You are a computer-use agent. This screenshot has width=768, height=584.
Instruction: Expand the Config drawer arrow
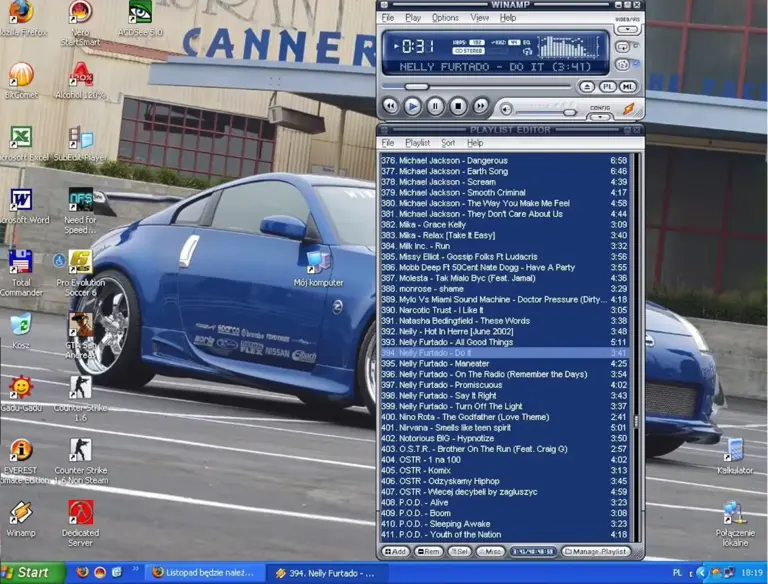[x=600, y=117]
